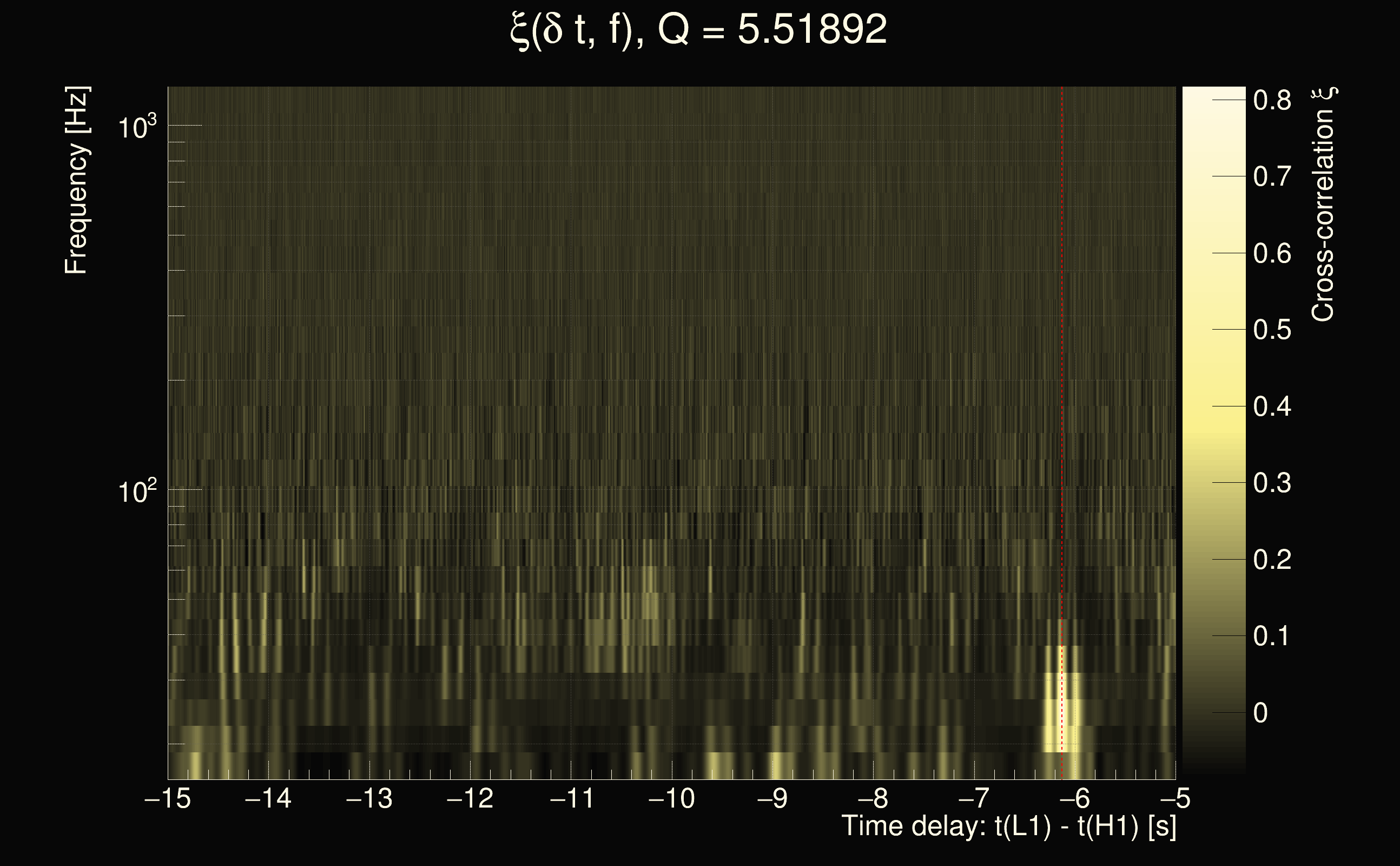
Task: Click the 10^3 frequency tick label
Action: [x=137, y=127]
